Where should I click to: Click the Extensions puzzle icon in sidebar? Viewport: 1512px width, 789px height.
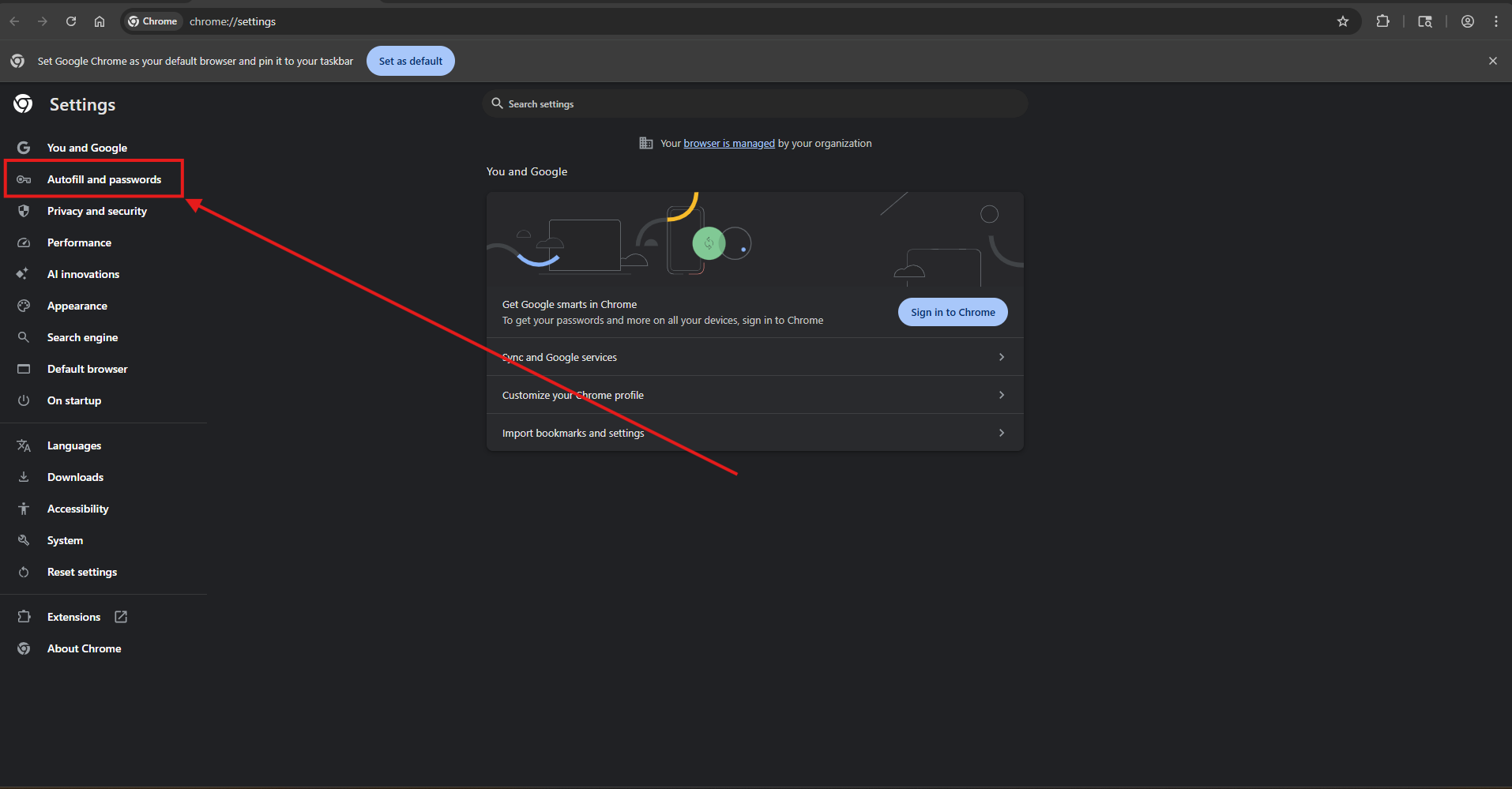(x=24, y=617)
